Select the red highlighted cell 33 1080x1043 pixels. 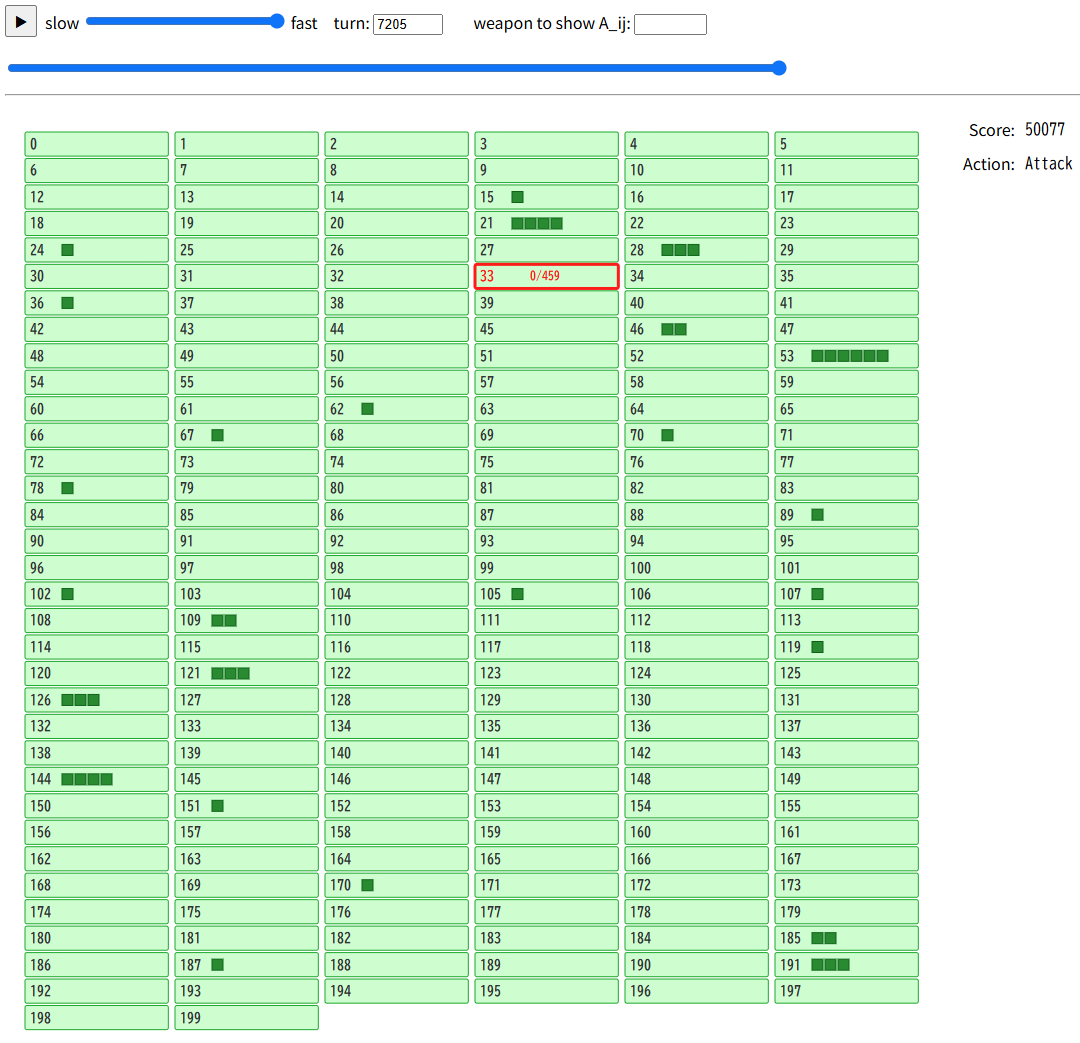coord(546,276)
